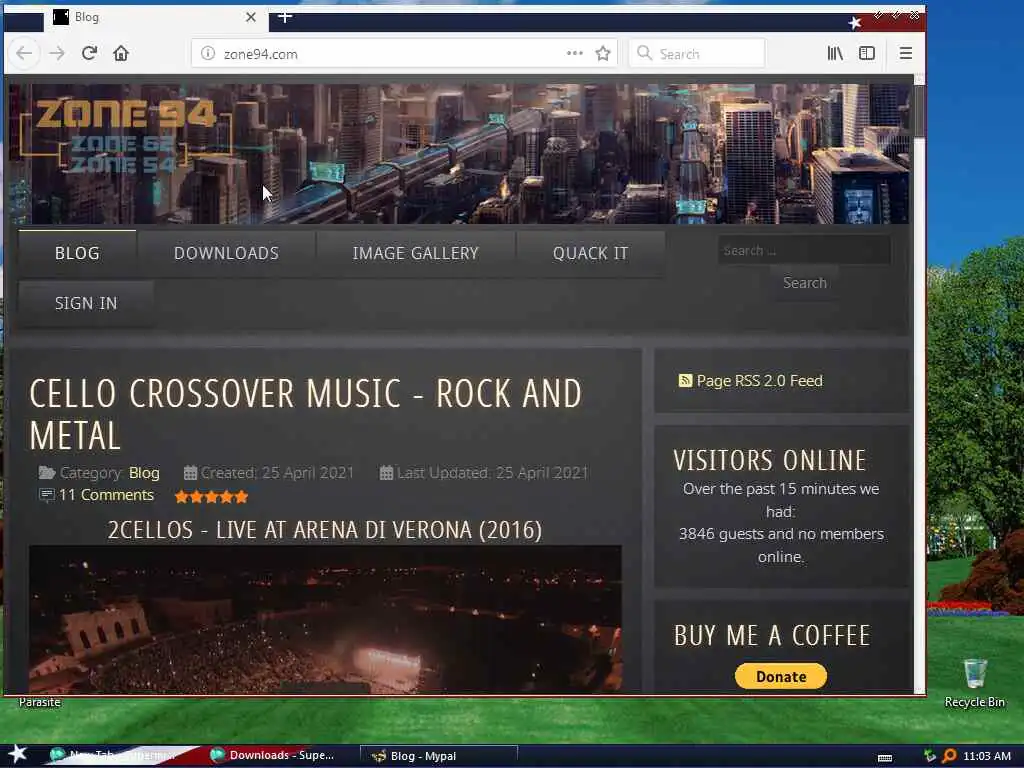This screenshot has height=768, width=1024.
Task: Click the 11:03 AM taskbar clock
Action: (987, 756)
